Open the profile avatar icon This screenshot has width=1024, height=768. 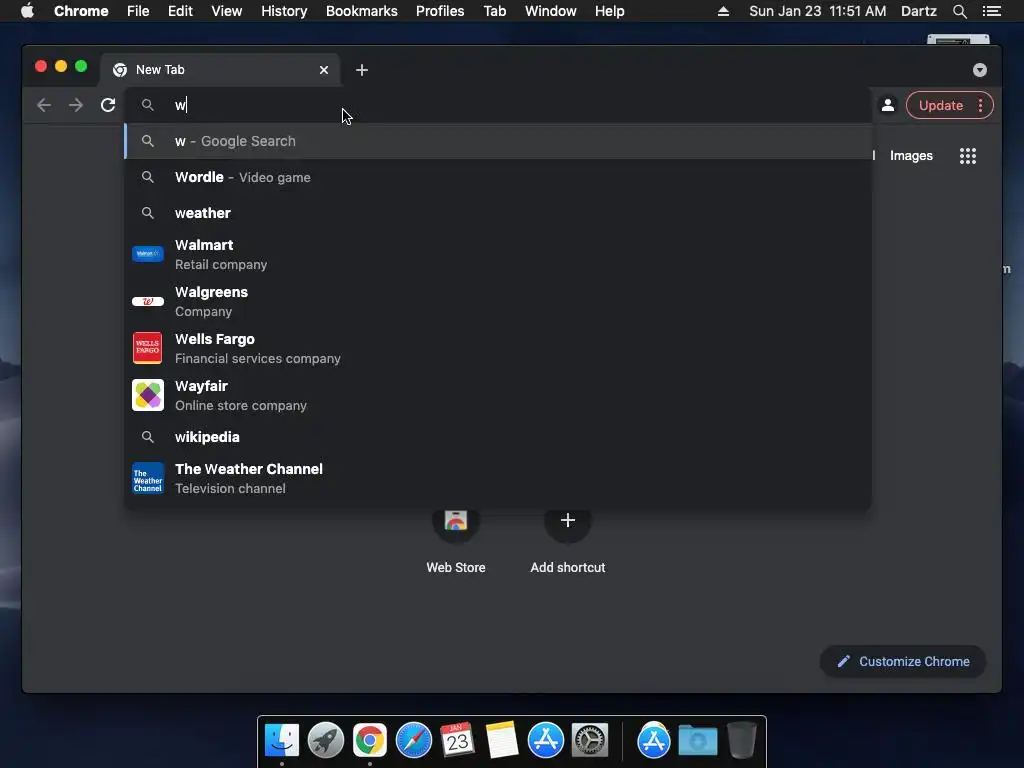(888, 105)
